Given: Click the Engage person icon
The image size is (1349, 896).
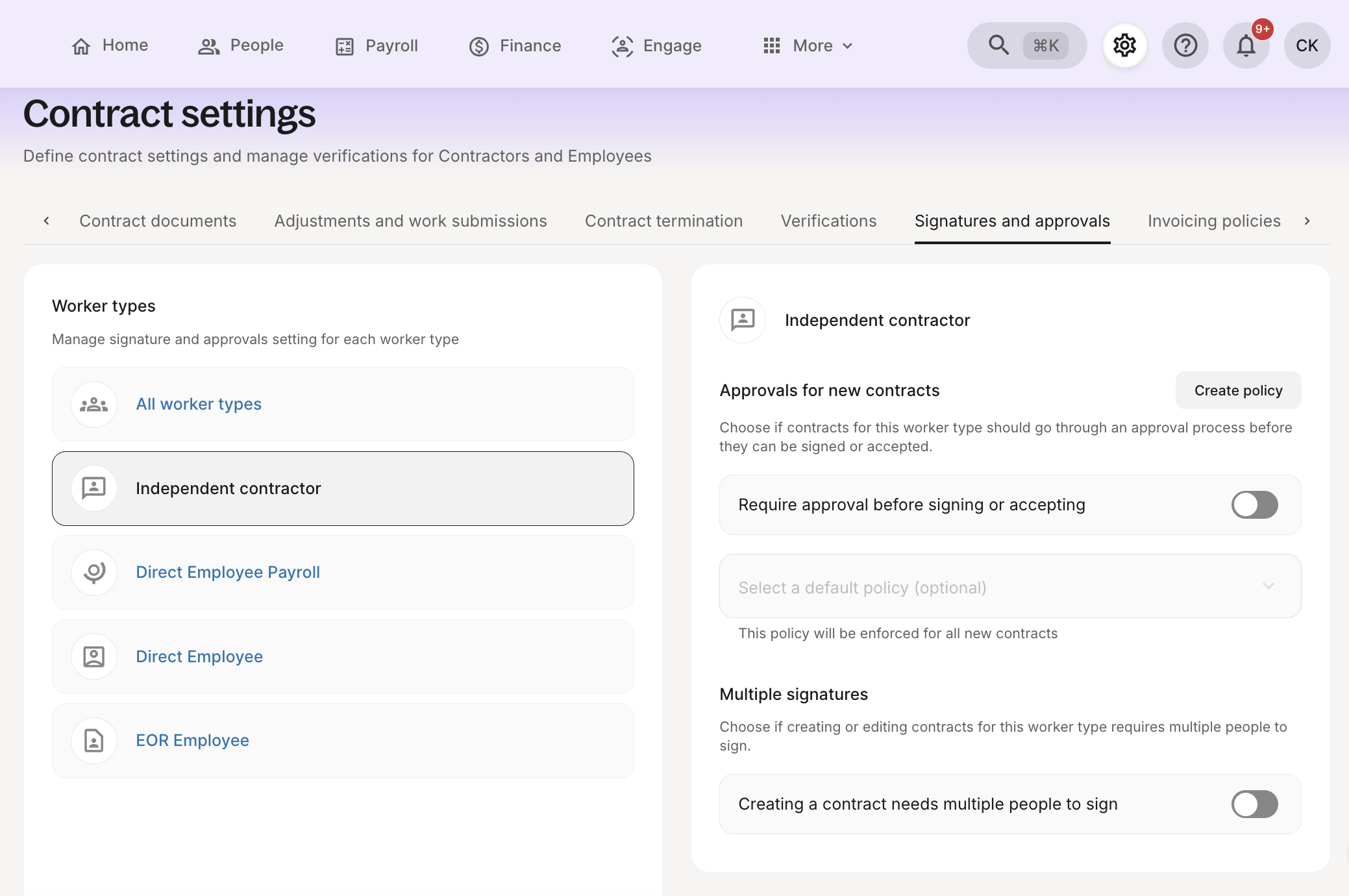Looking at the screenshot, I should coord(622,46).
